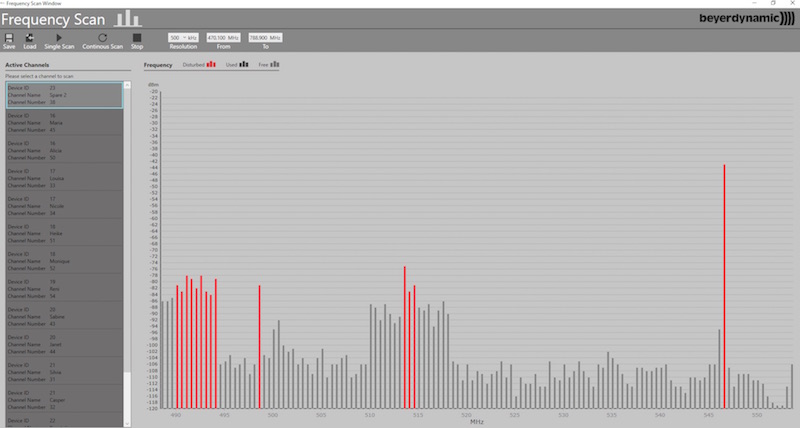
Task: Click the Used black bars legend icon
Action: (243, 64)
